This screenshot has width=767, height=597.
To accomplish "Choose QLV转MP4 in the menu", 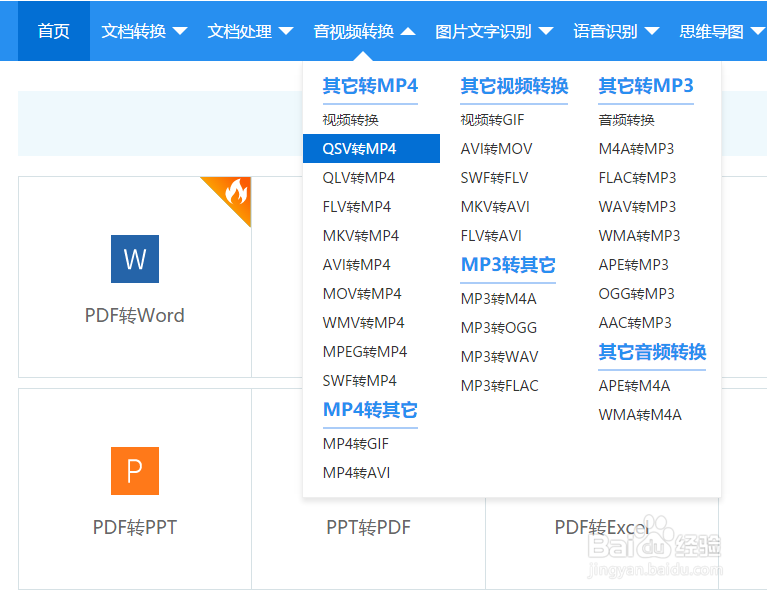I will tap(359, 178).
